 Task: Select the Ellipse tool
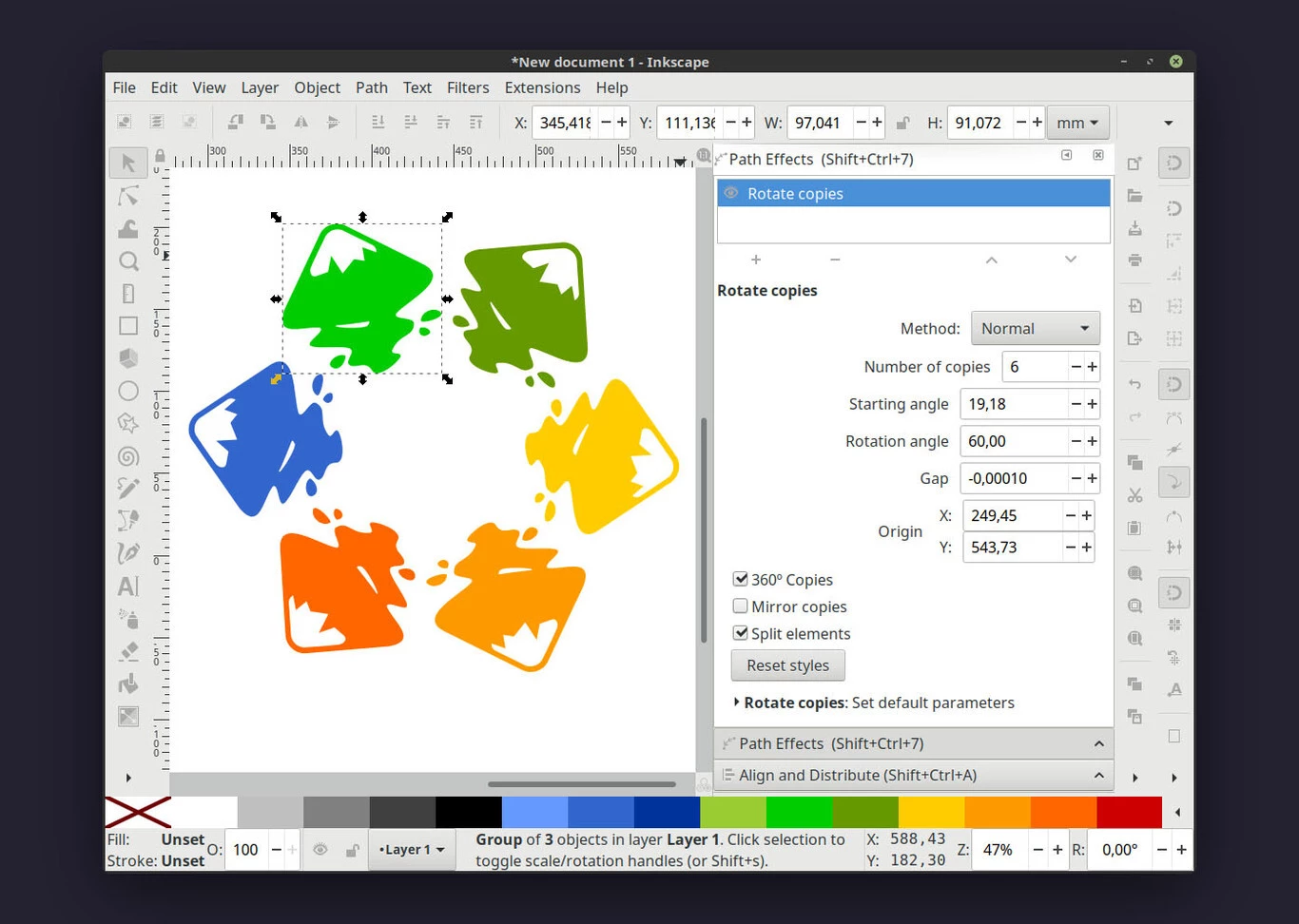(128, 391)
